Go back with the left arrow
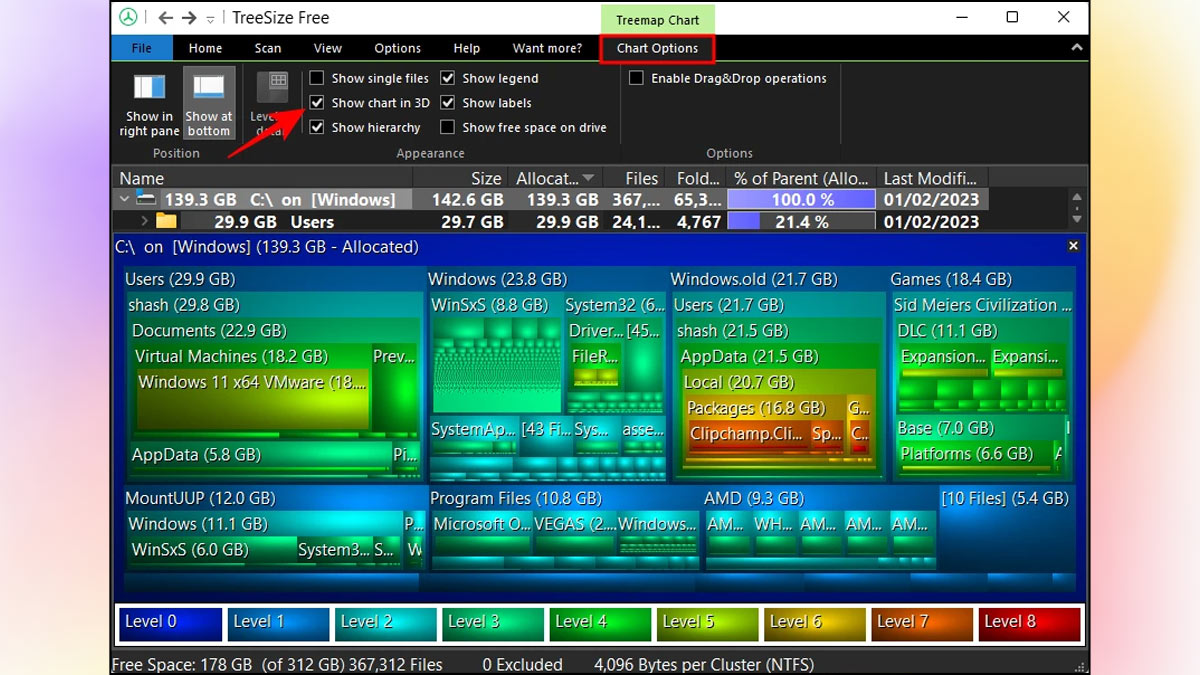This screenshot has width=1200, height=675. pos(166,18)
